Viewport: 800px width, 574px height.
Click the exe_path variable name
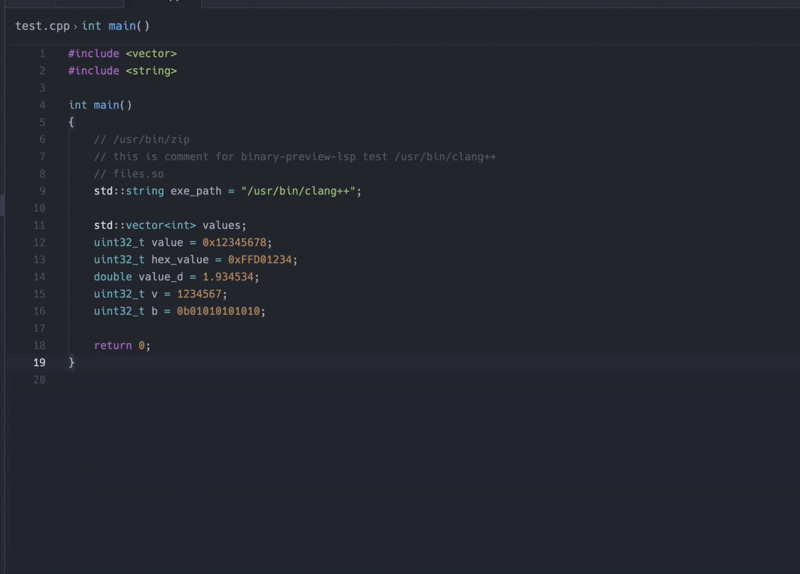pyautogui.click(x=196, y=191)
